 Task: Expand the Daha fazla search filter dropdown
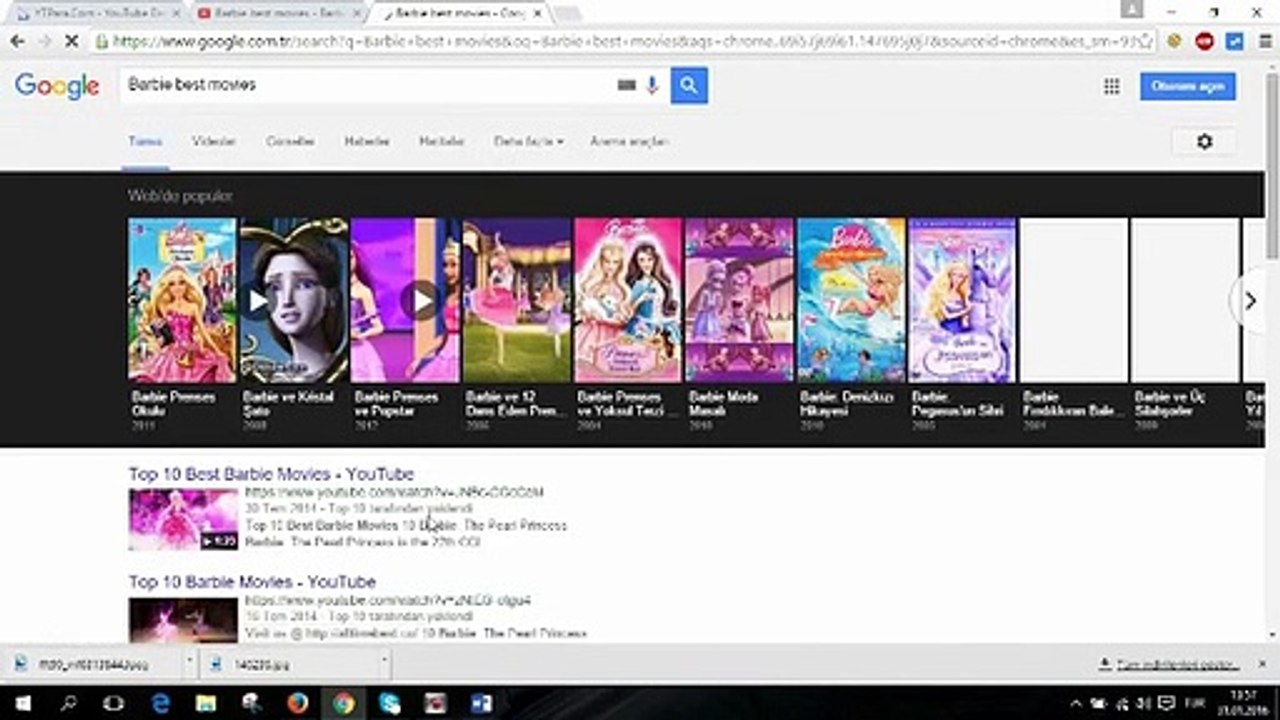pyautogui.click(x=528, y=142)
